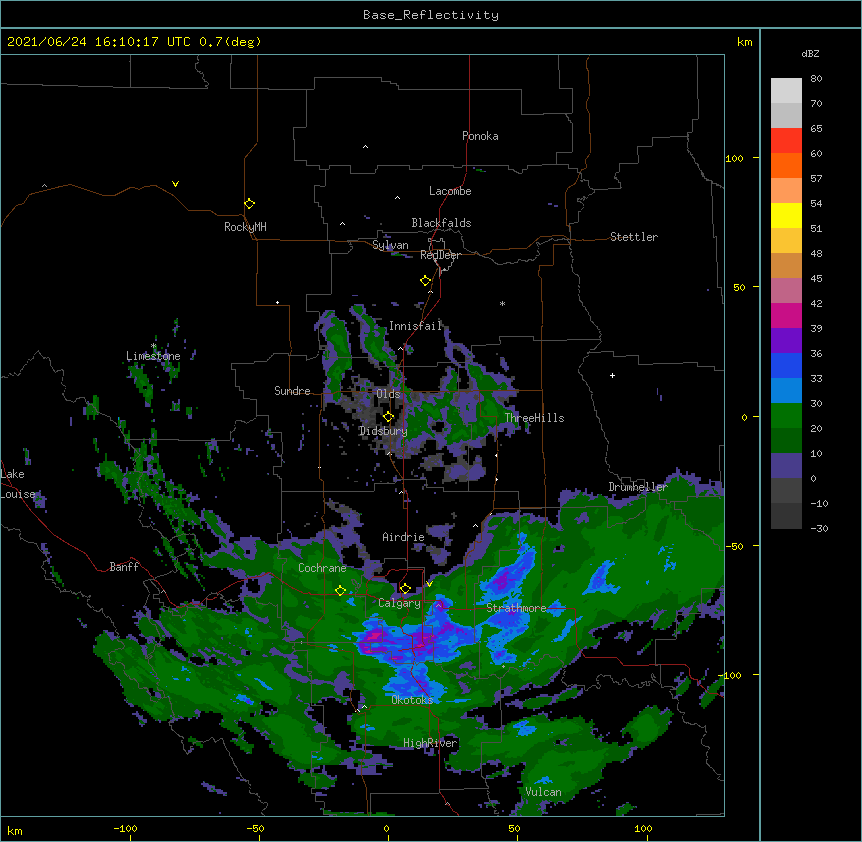Click the Sylvan label
Screen dimensions: 862x842
(390, 245)
